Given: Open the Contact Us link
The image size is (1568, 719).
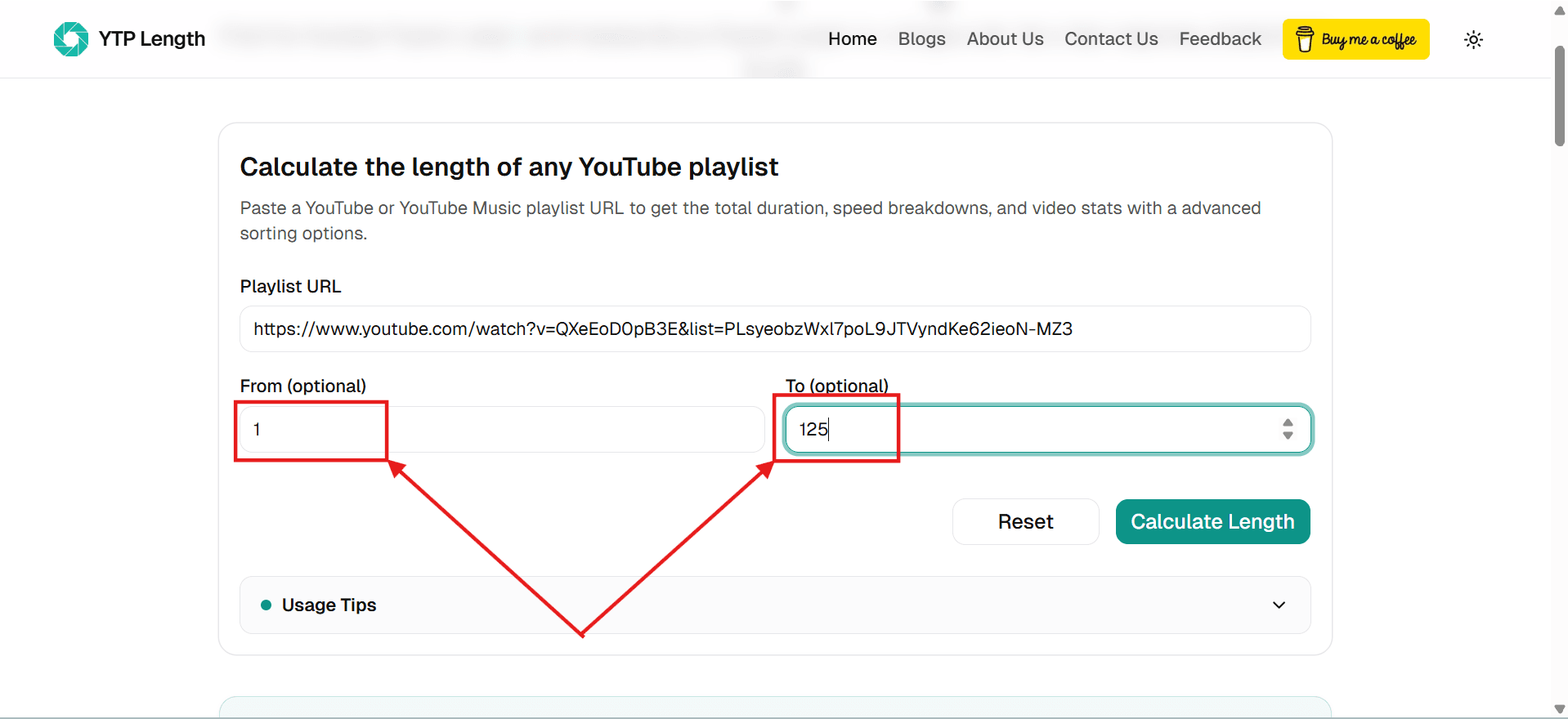Looking at the screenshot, I should 1111,39.
